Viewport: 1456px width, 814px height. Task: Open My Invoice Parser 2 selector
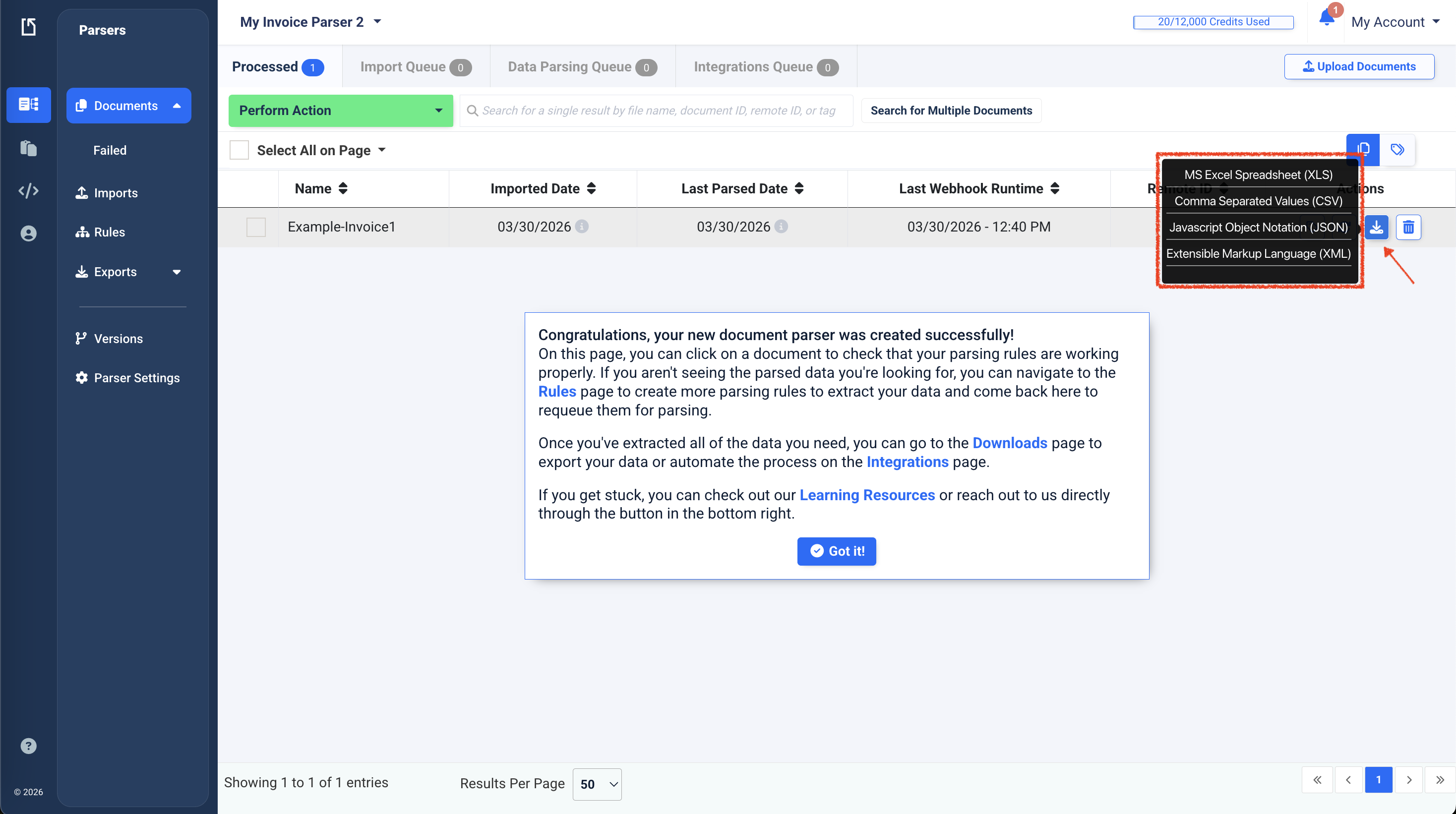click(310, 22)
